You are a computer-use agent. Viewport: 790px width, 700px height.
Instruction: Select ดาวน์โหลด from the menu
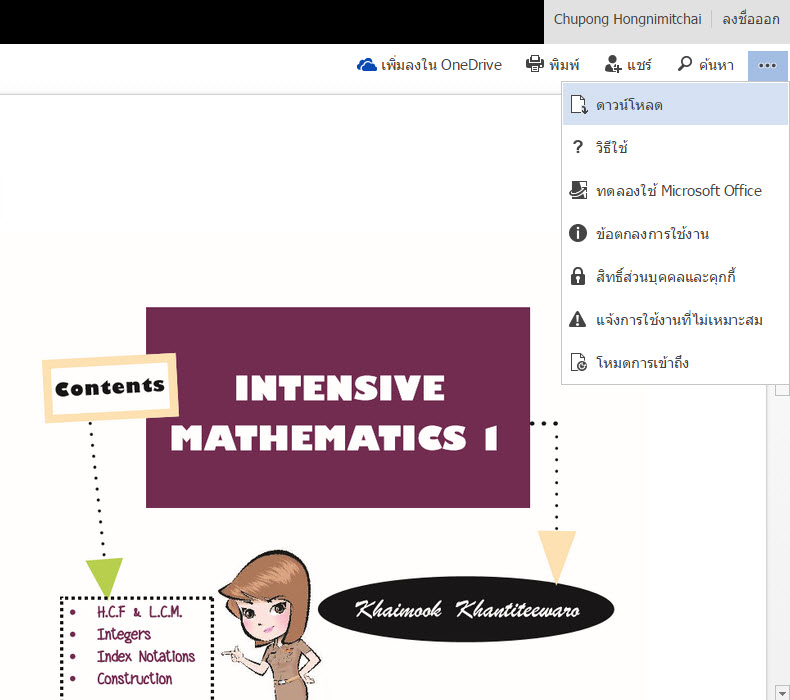point(675,105)
